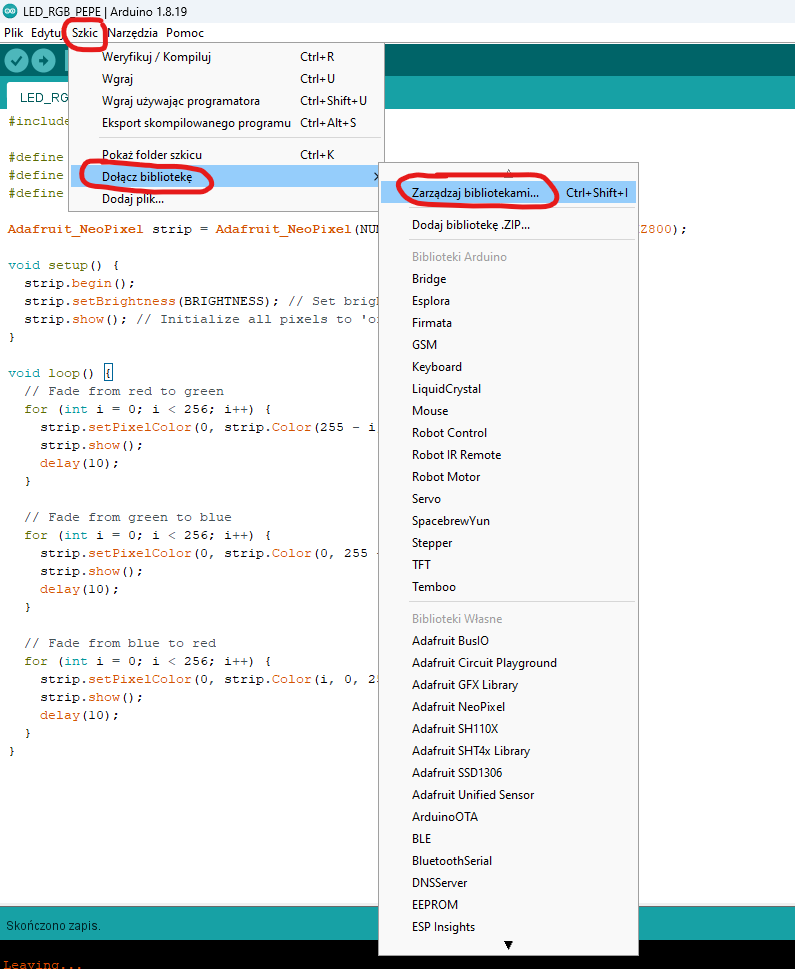Click the '// Fade from green to blue' comment
The height and width of the screenshot is (969, 795).
[x=128, y=517]
